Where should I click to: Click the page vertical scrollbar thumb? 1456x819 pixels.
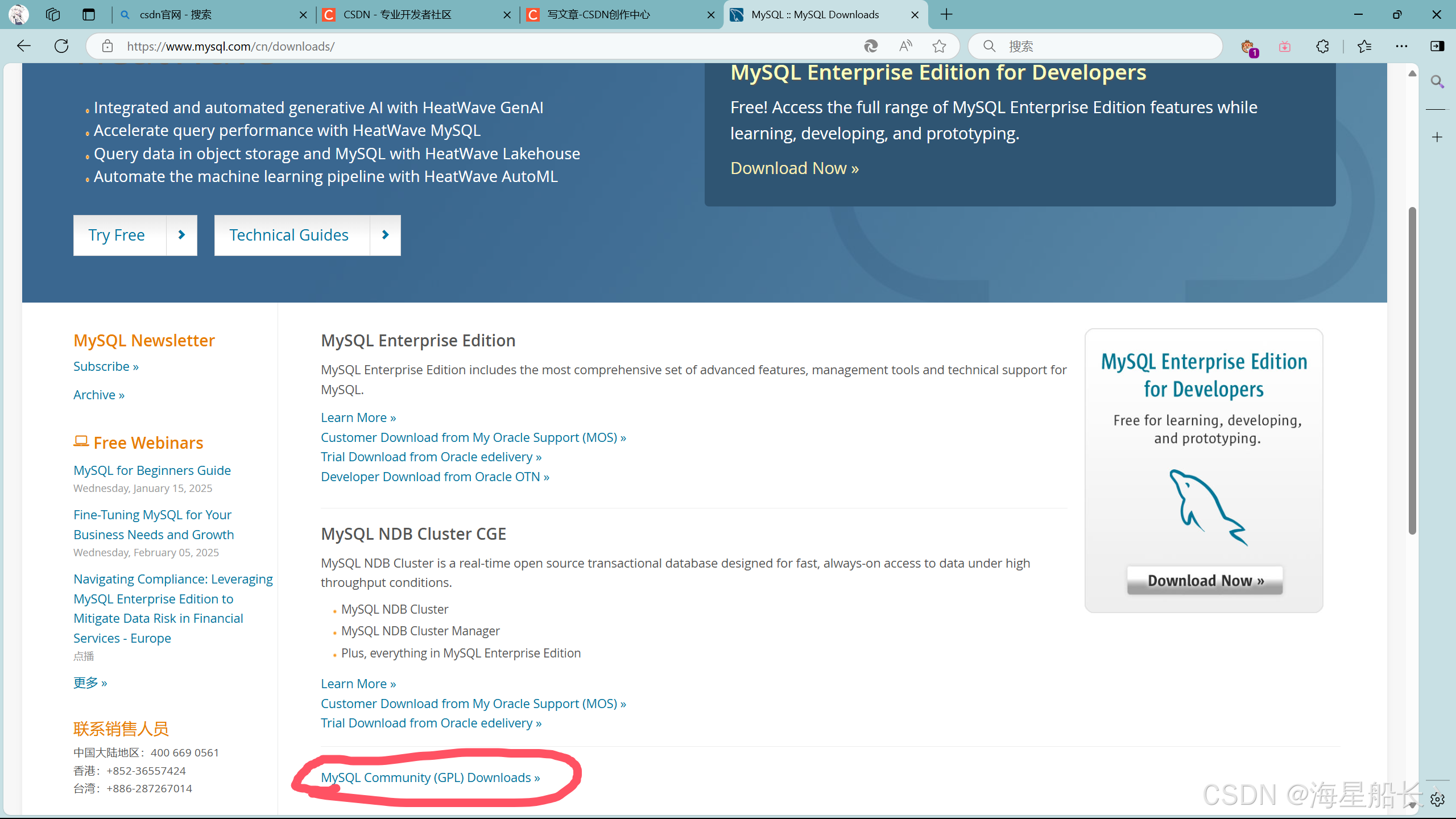(1412, 370)
